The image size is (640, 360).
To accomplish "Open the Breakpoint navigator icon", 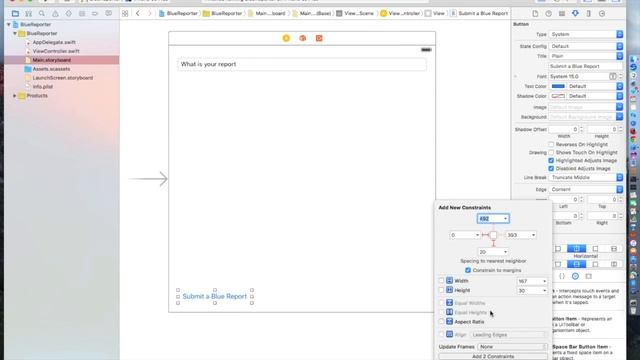I will tap(95, 13).
